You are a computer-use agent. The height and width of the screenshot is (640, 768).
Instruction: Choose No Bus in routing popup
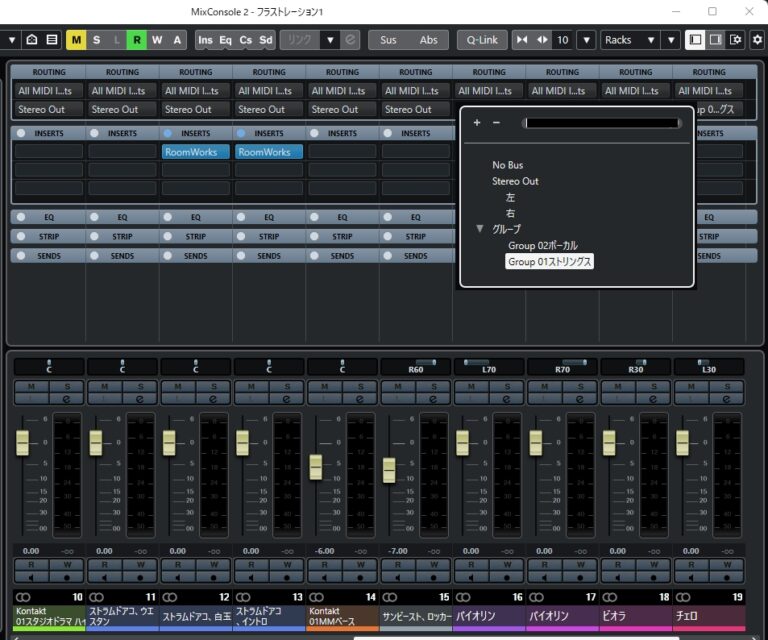(x=507, y=165)
